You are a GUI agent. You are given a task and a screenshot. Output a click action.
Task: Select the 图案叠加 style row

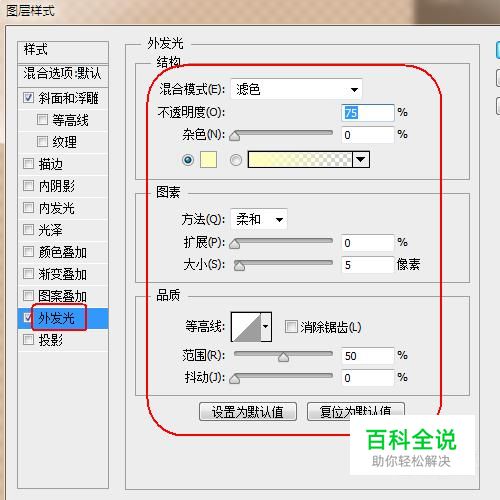pyautogui.click(x=63, y=296)
